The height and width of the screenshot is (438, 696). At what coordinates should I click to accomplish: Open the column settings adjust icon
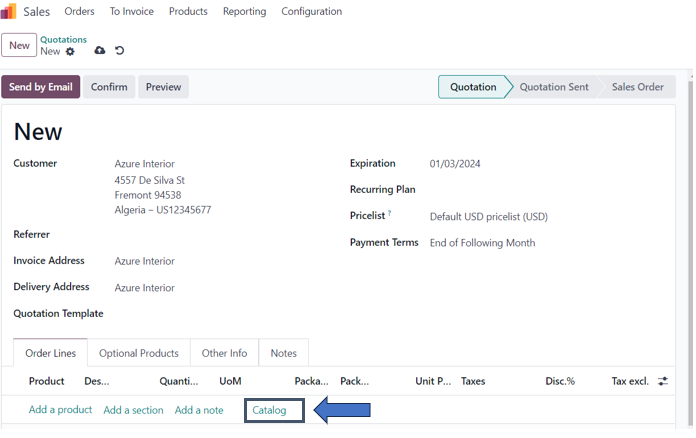pos(662,381)
